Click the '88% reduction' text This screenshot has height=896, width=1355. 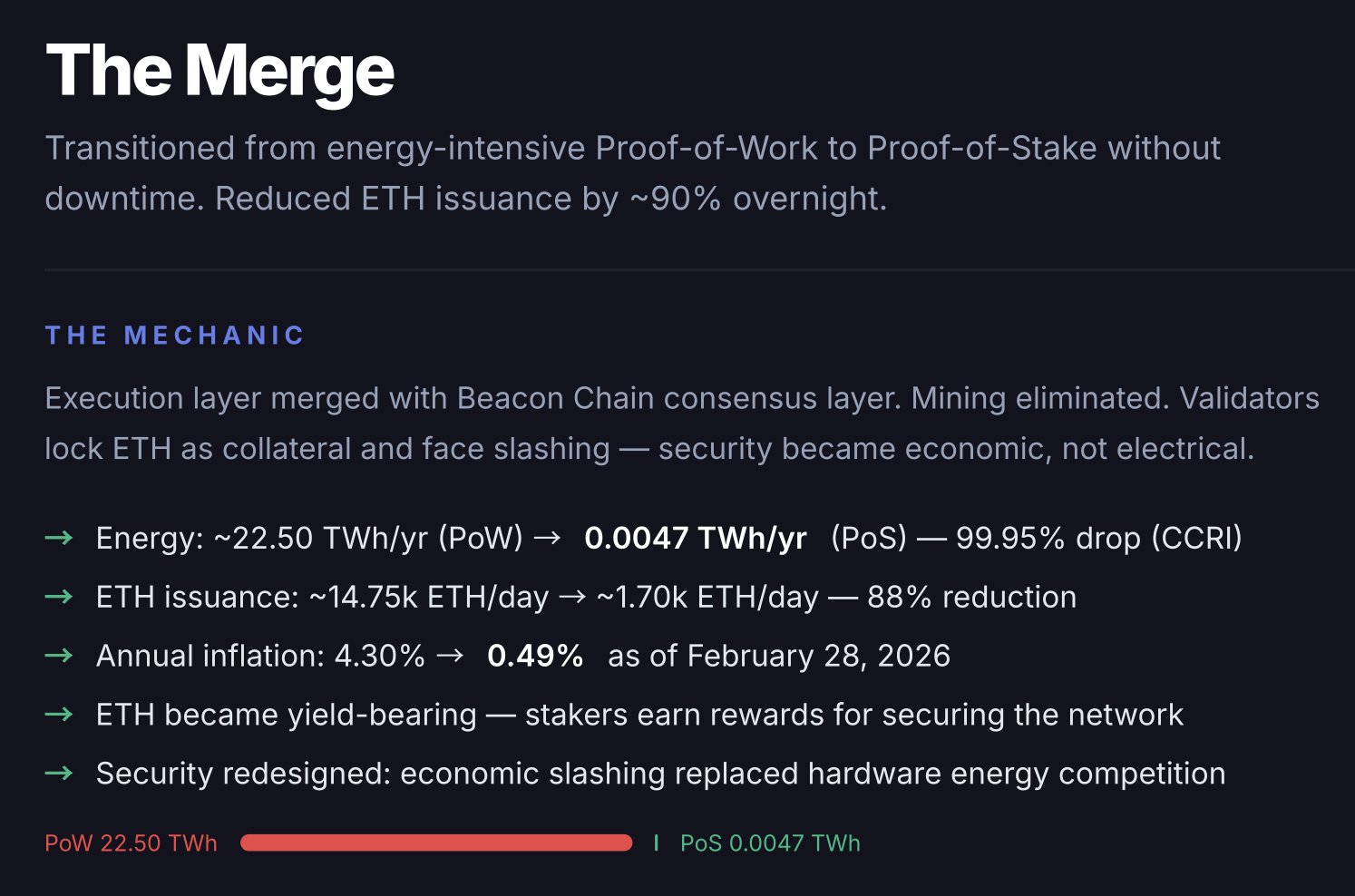click(971, 597)
